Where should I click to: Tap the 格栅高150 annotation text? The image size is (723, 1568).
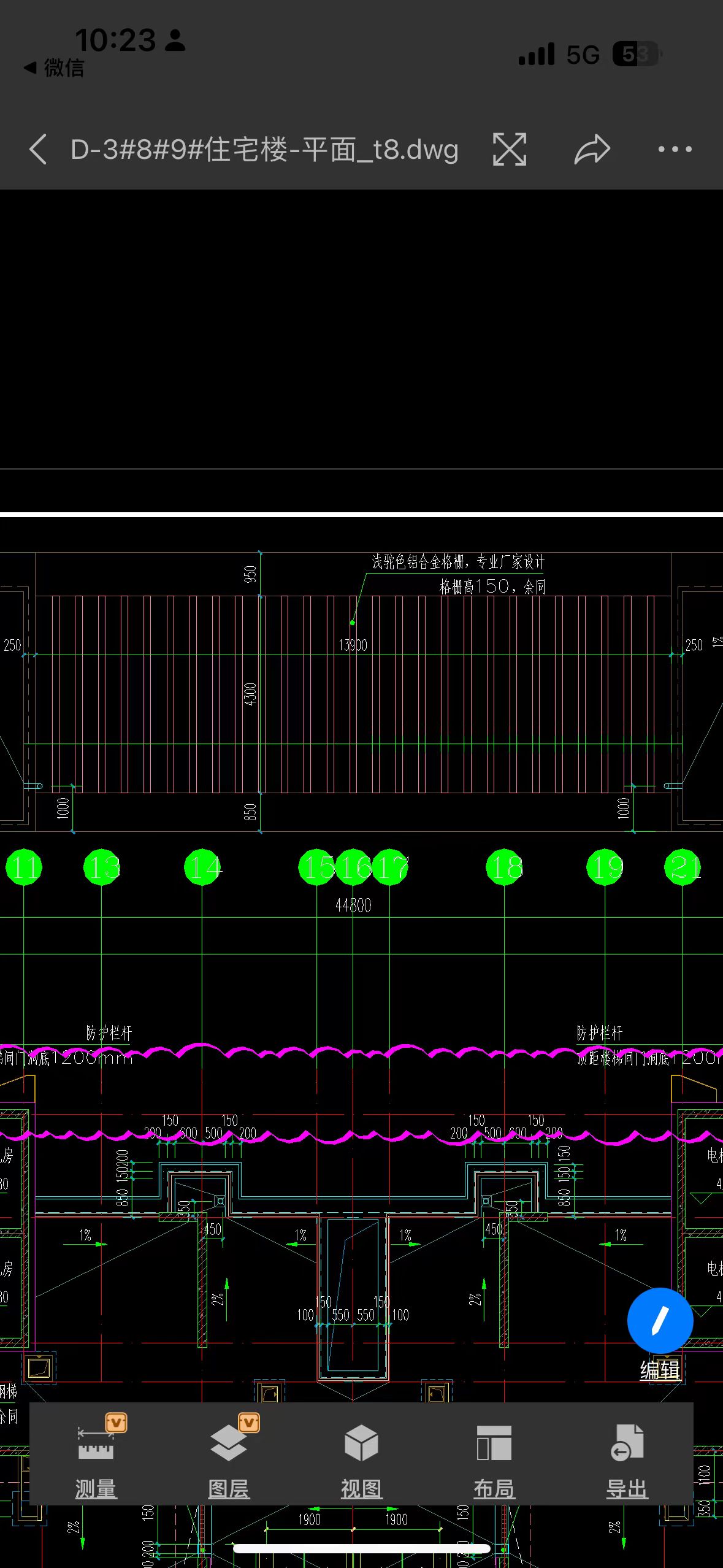click(492, 586)
